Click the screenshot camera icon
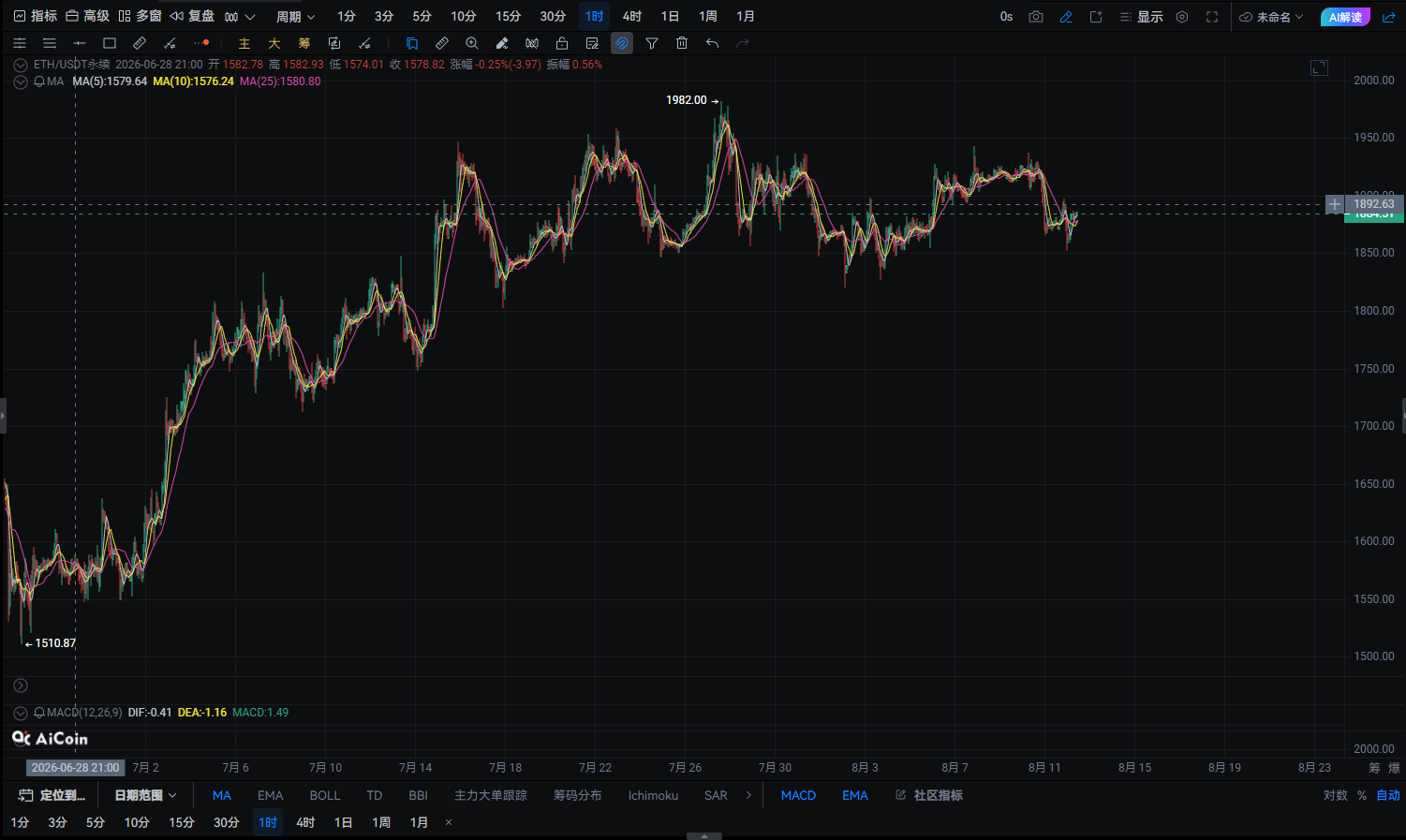The image size is (1406, 840). (x=1035, y=17)
